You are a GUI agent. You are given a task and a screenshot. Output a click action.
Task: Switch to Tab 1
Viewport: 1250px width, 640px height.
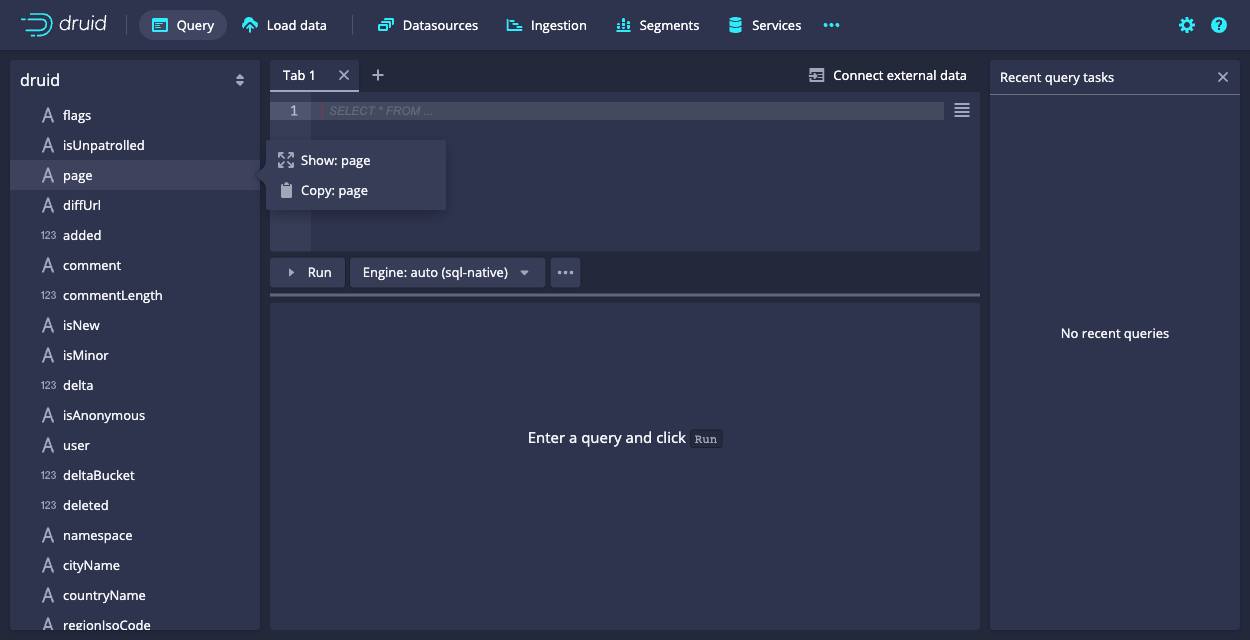click(299, 75)
